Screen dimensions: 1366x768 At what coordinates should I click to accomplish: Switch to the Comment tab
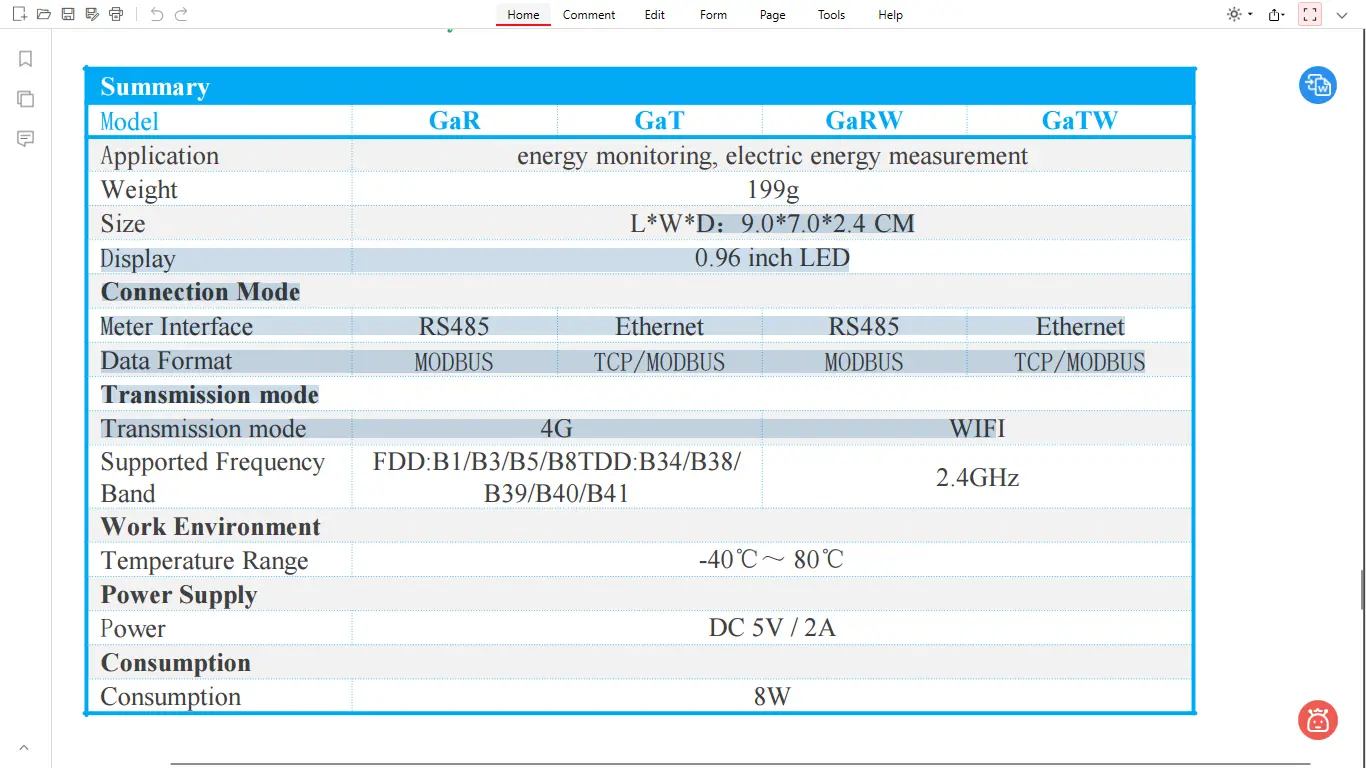[x=589, y=15]
